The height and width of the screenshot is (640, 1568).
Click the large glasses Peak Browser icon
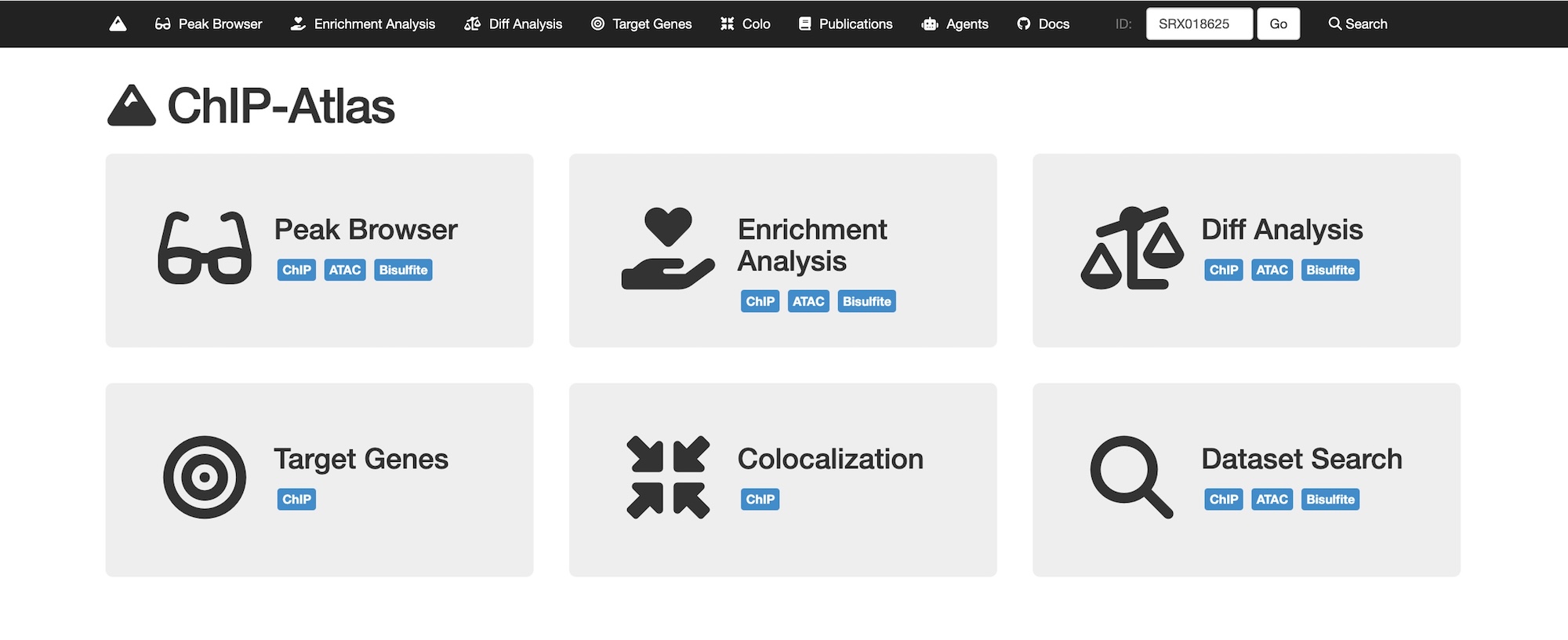[x=205, y=248]
